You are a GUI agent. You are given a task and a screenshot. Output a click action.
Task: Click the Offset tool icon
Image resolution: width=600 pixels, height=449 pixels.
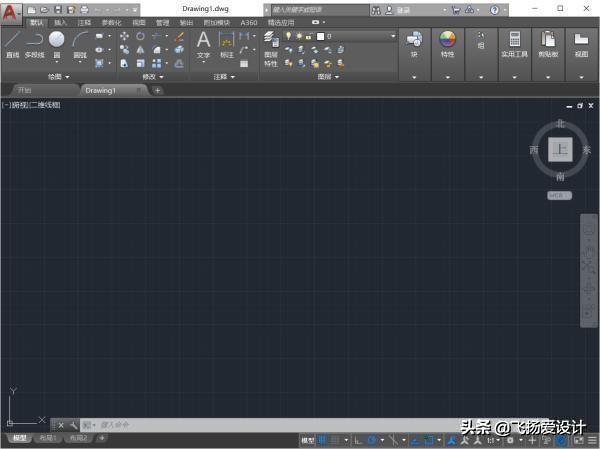click(179, 64)
